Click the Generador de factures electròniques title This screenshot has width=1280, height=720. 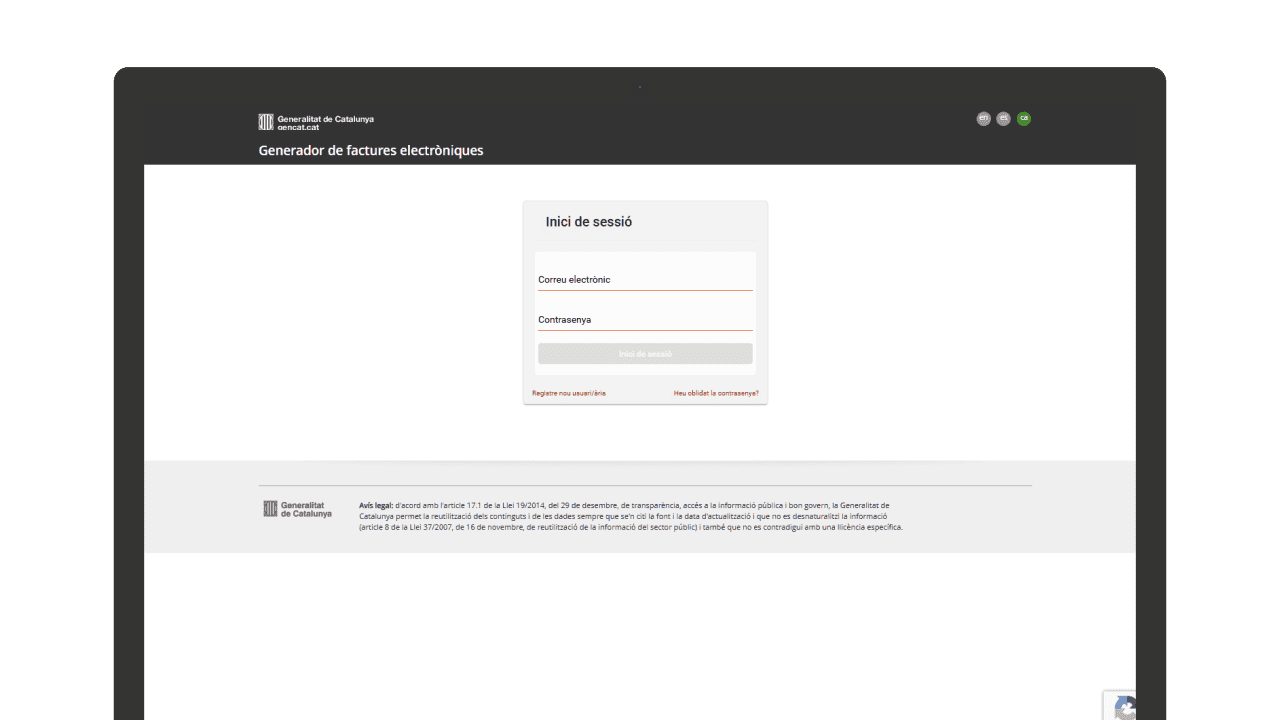tap(371, 151)
